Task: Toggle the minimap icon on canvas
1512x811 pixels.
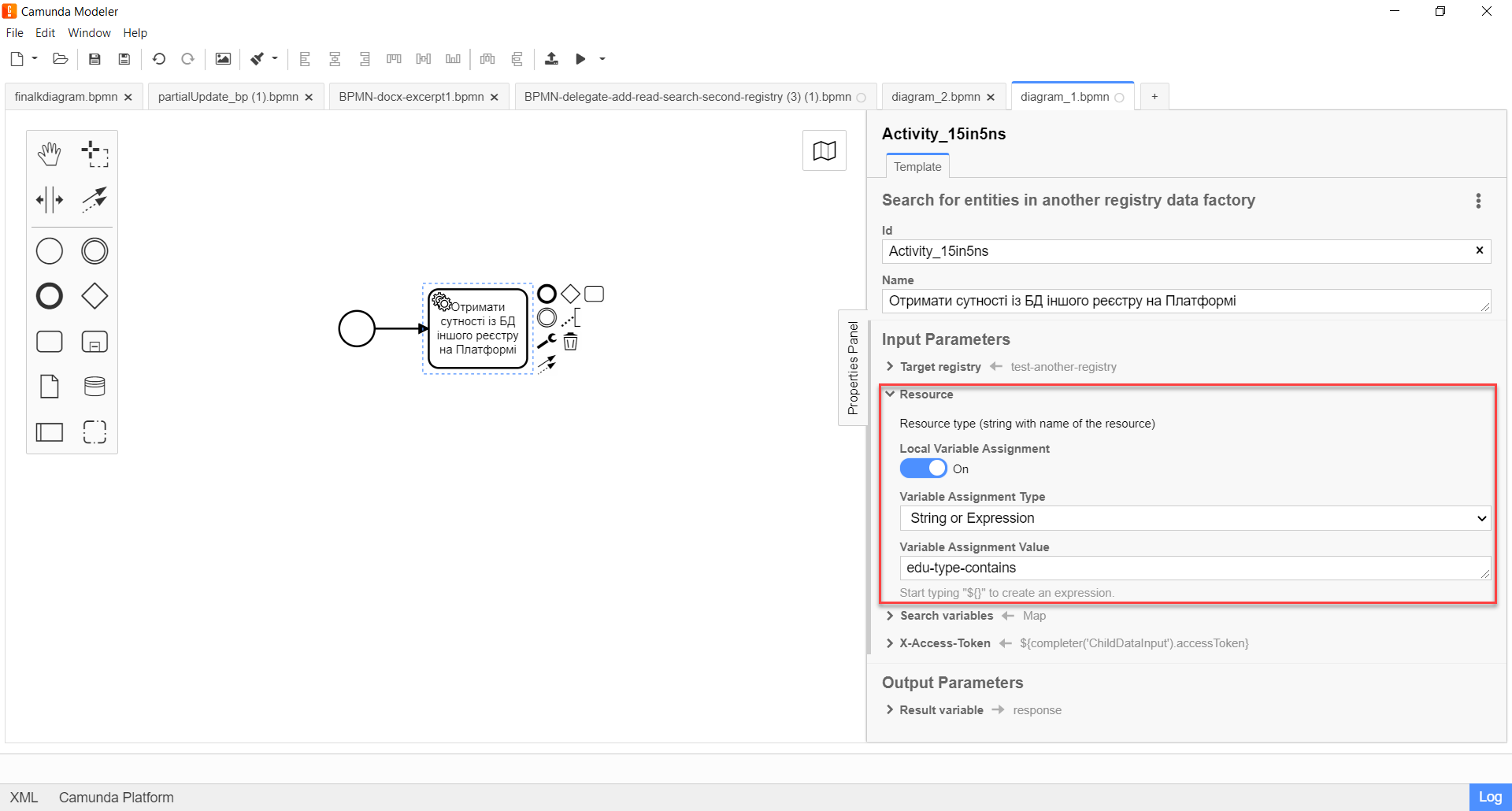Action: pos(825,150)
